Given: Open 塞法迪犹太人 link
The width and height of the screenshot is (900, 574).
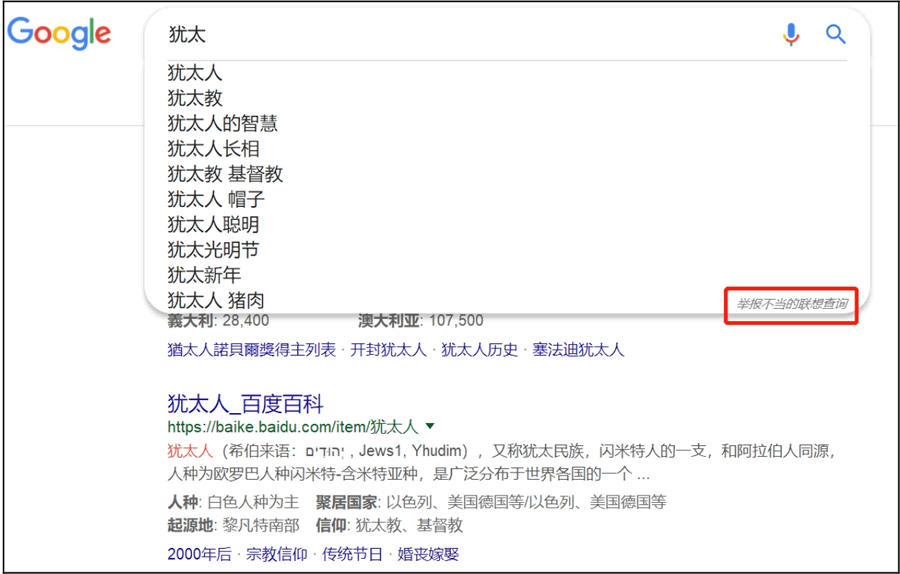Looking at the screenshot, I should pos(578,350).
